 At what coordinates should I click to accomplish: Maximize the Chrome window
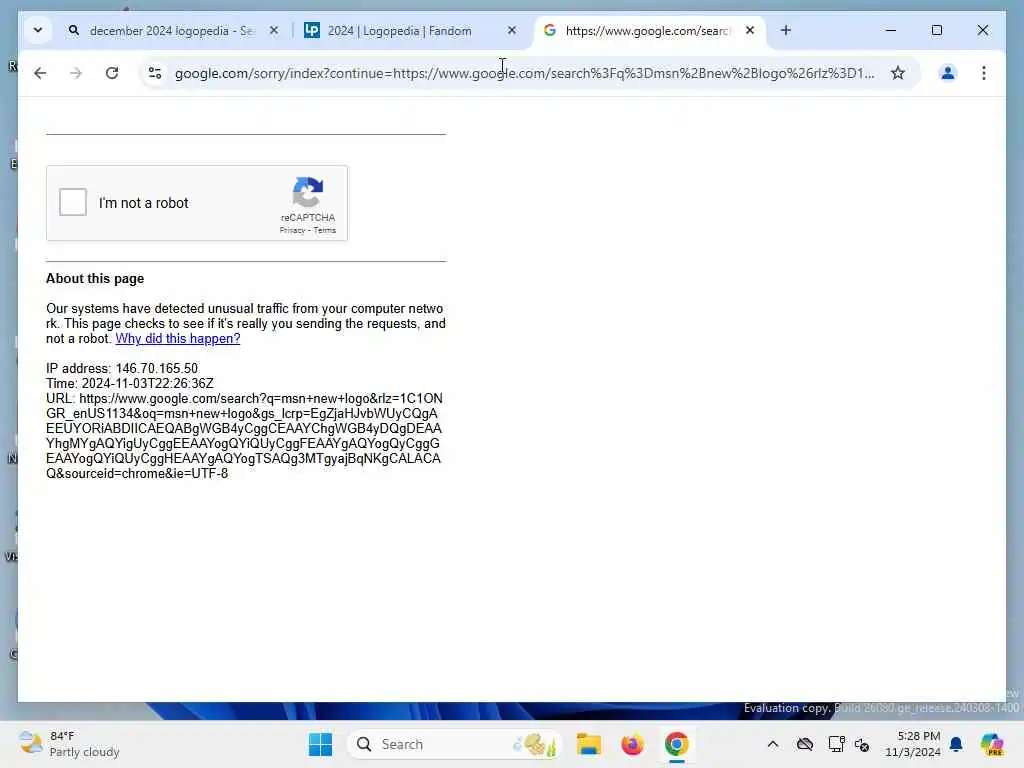(936, 31)
